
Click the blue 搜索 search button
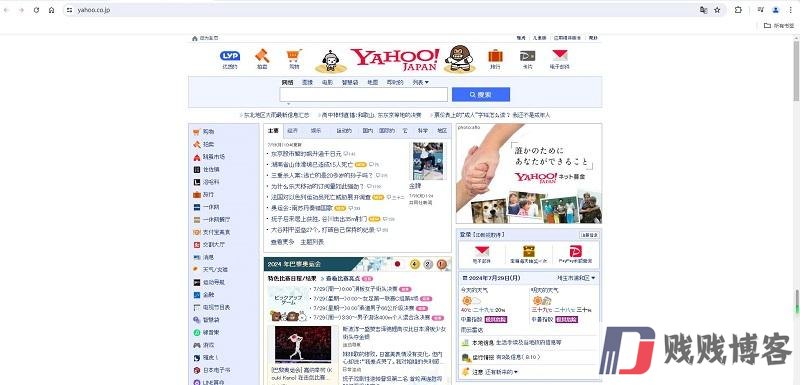[x=481, y=94]
